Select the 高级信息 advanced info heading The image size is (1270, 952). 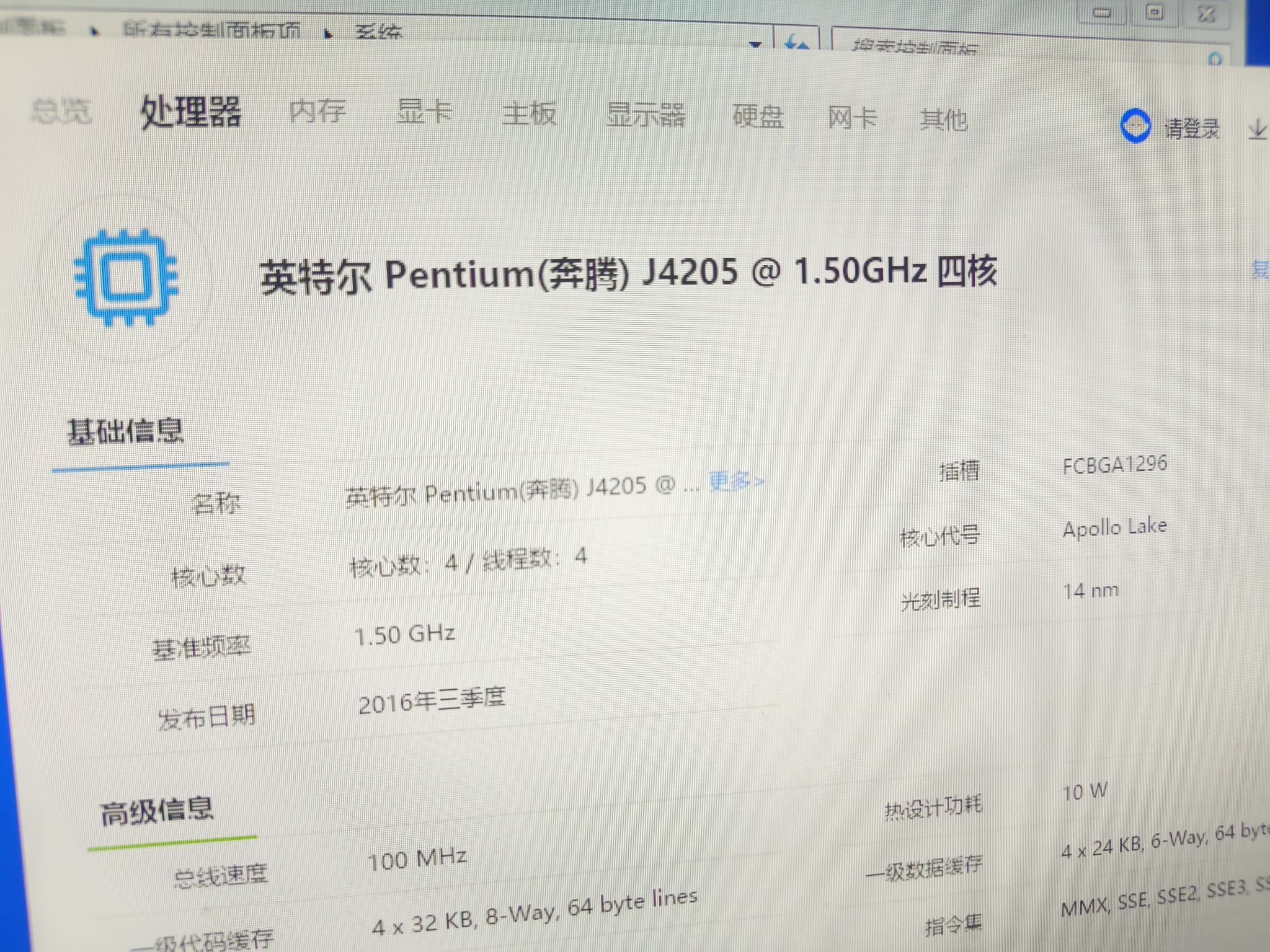[157, 811]
